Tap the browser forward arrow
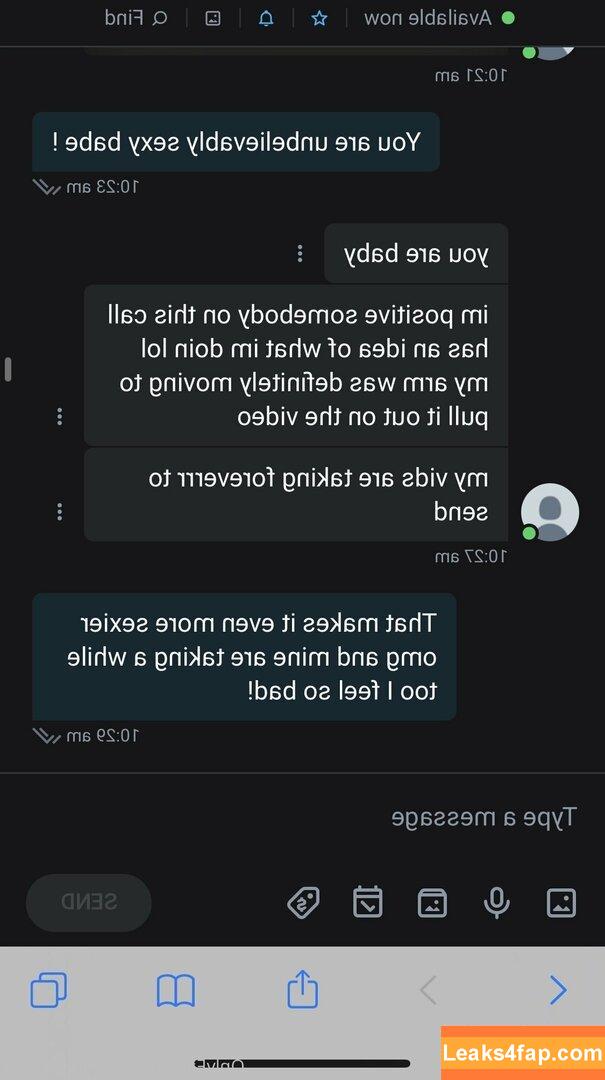The width and height of the screenshot is (605, 1080). (557, 990)
